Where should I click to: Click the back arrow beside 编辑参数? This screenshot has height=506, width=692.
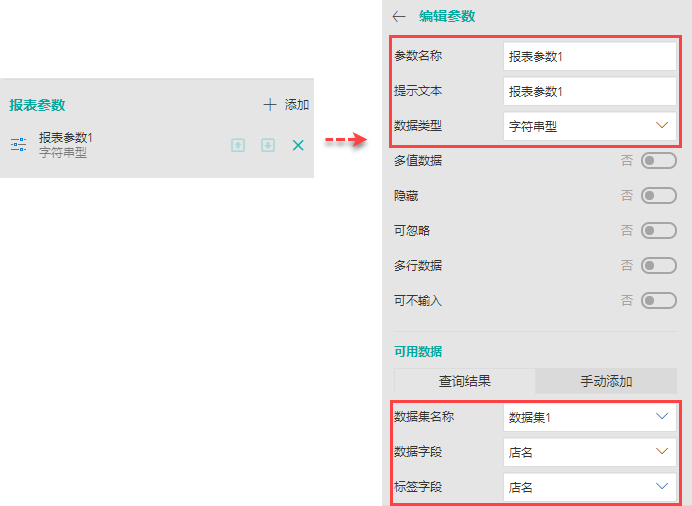[x=399, y=16]
